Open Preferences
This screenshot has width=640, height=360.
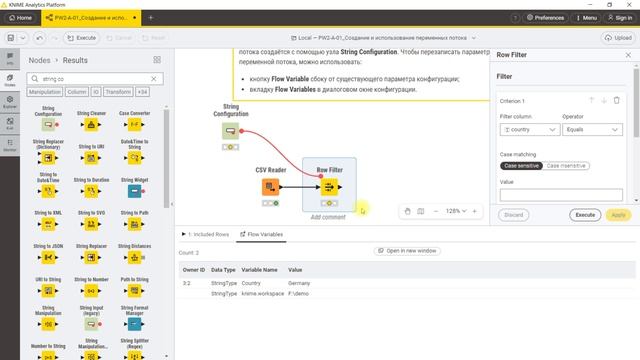(545, 18)
